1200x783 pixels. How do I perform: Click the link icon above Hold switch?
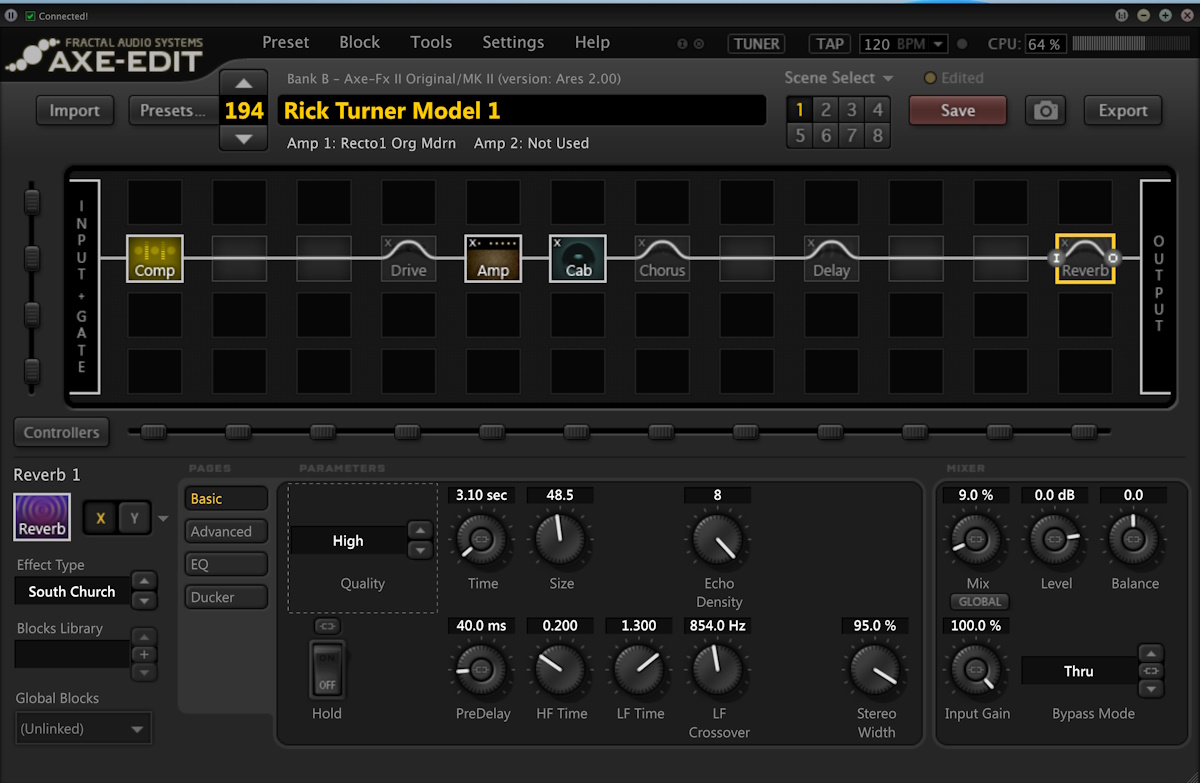pyautogui.click(x=326, y=626)
